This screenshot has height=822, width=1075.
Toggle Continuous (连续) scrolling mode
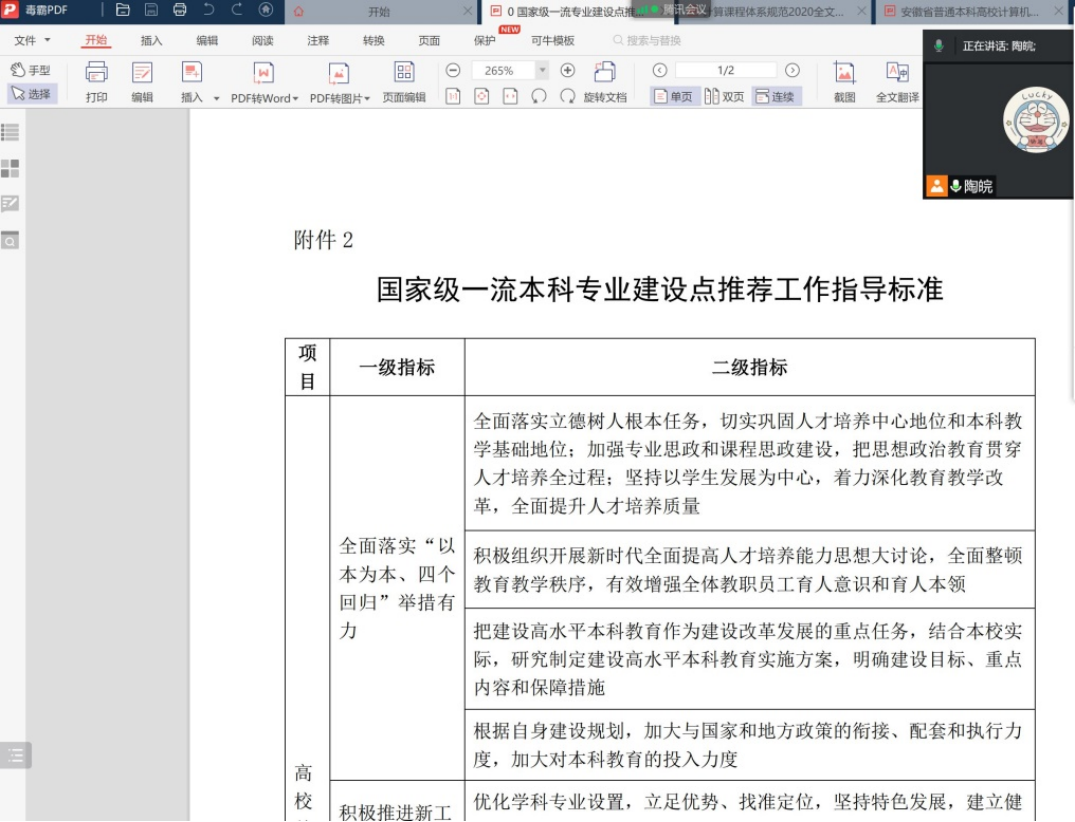[776, 97]
